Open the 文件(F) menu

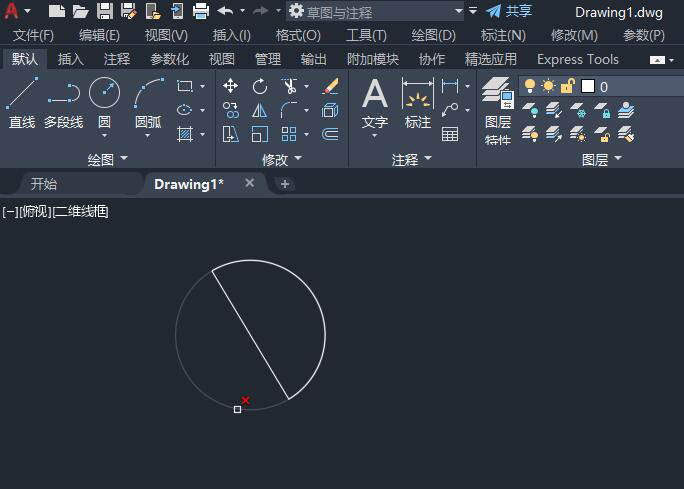33,35
